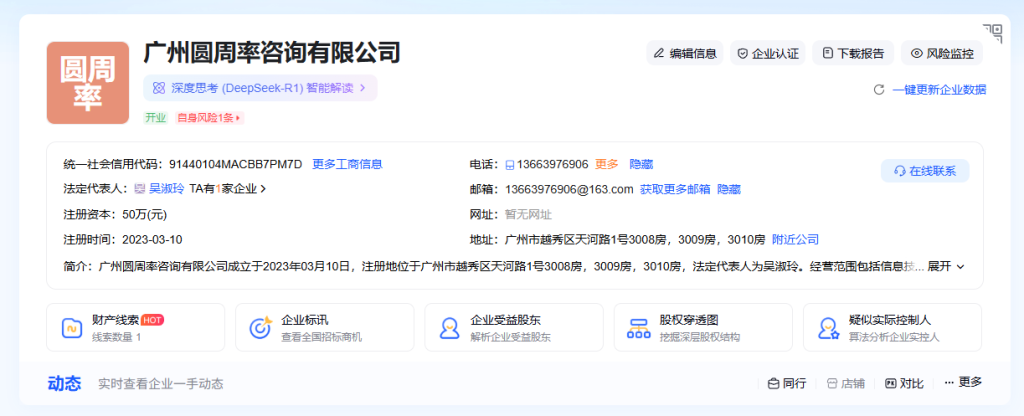Viewport: 1024px width, 416px height.
Task: Click 编辑信息 edit button
Action: tap(684, 53)
